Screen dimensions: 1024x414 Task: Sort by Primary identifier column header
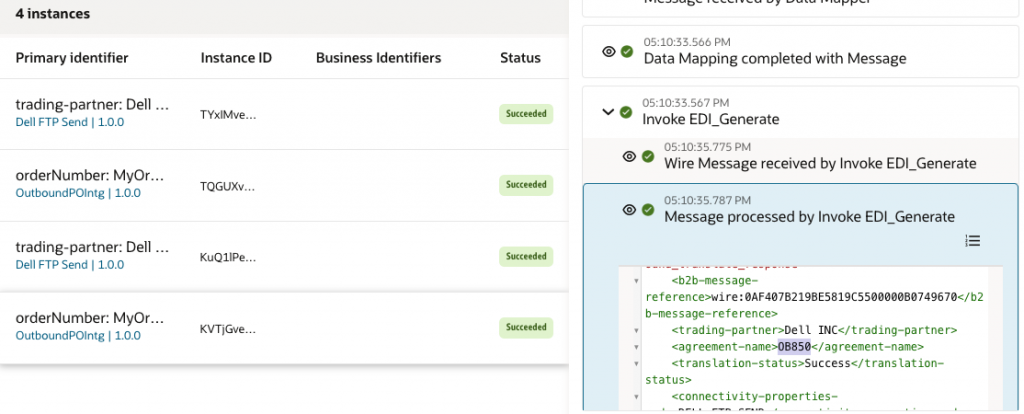[x=72, y=58]
